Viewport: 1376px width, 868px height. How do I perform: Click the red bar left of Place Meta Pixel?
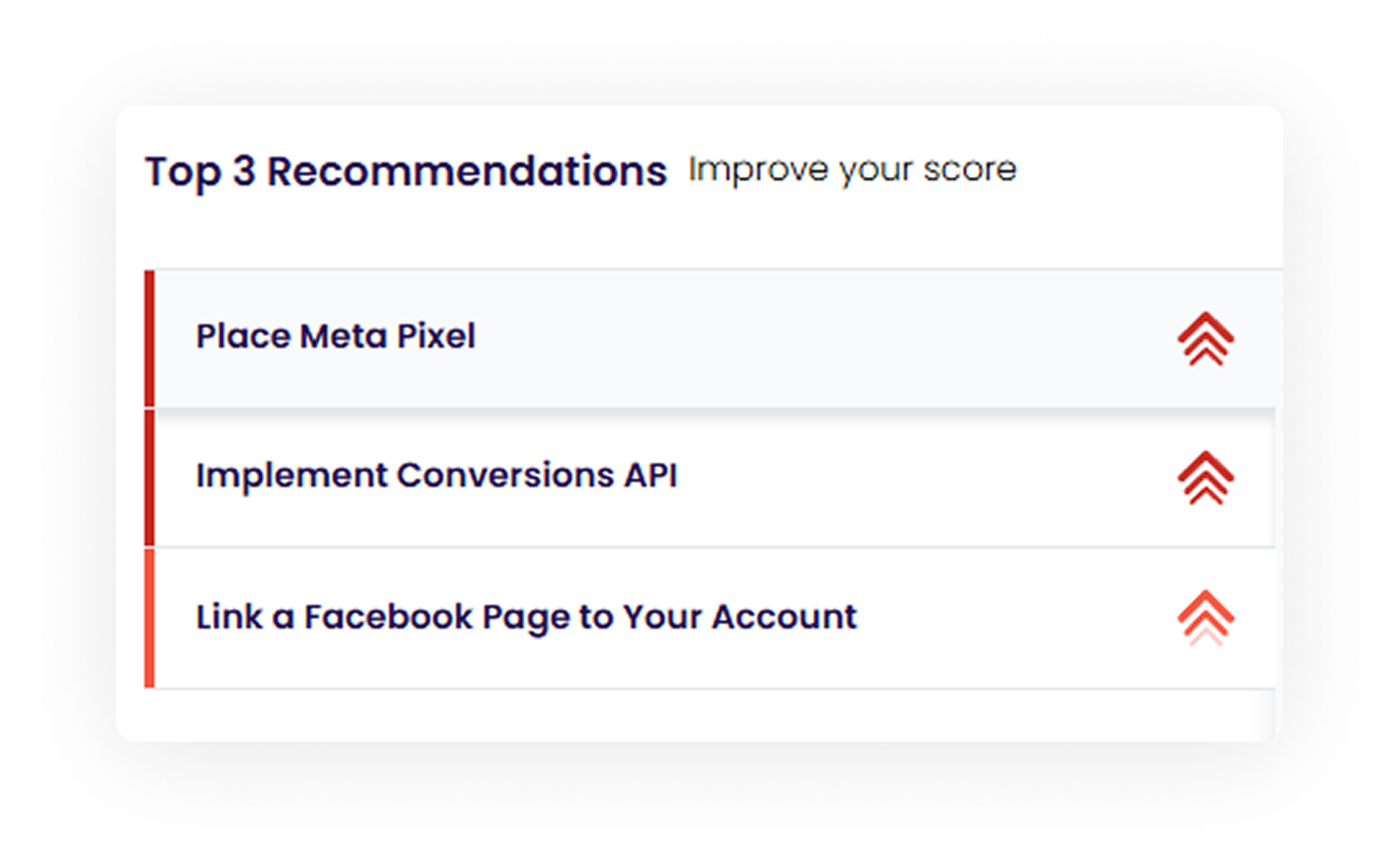pos(149,339)
